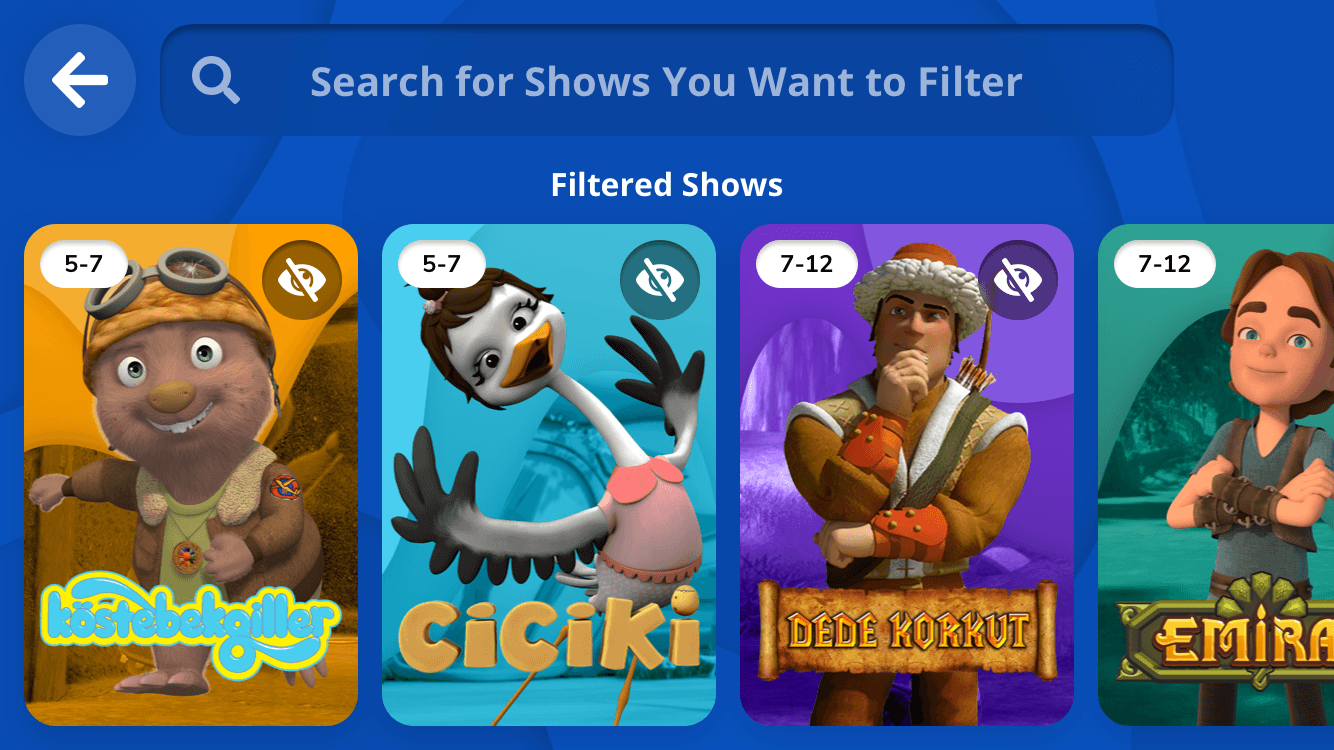Search for shows you want to filter
The image size is (1334, 750).
point(666,80)
